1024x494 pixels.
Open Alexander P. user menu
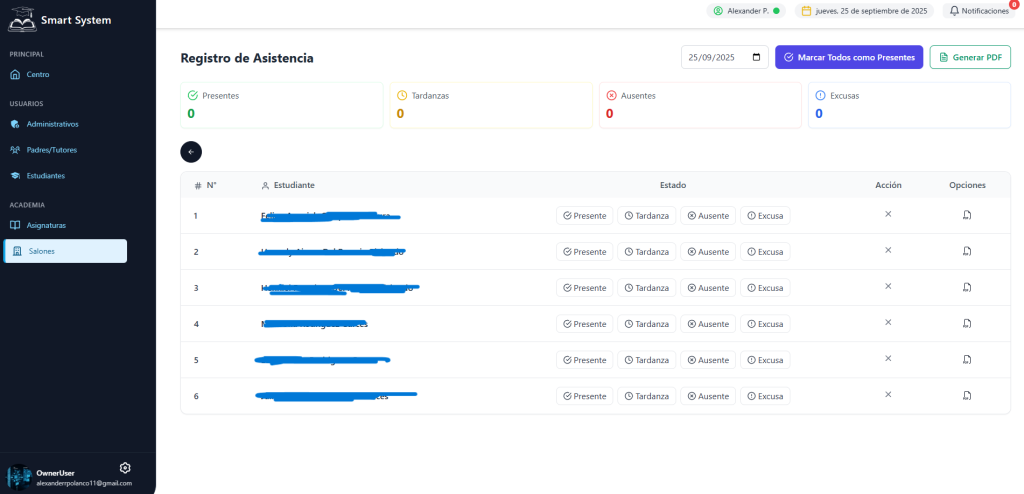pos(746,11)
